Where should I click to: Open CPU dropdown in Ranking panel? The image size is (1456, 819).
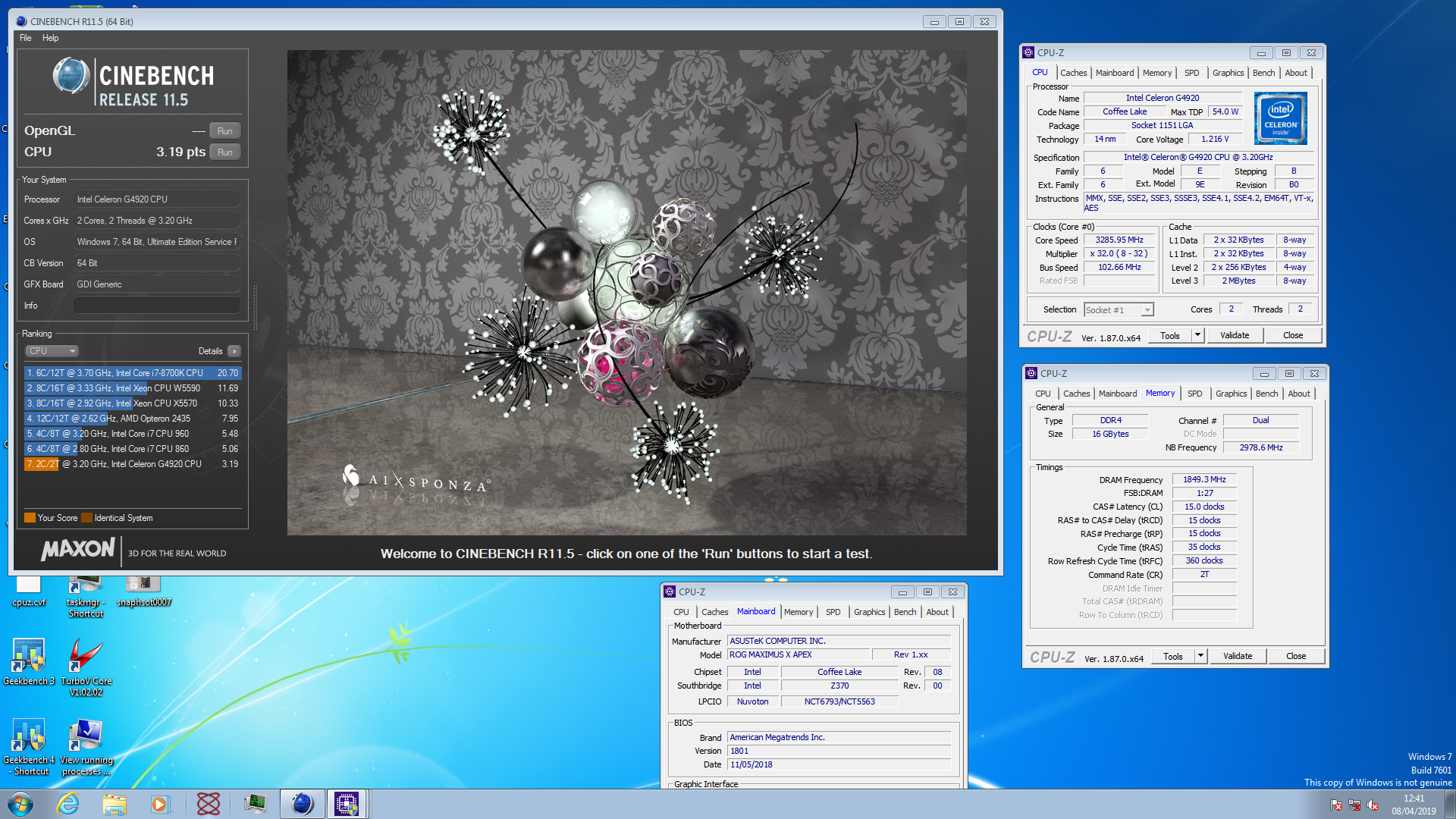tap(52, 351)
